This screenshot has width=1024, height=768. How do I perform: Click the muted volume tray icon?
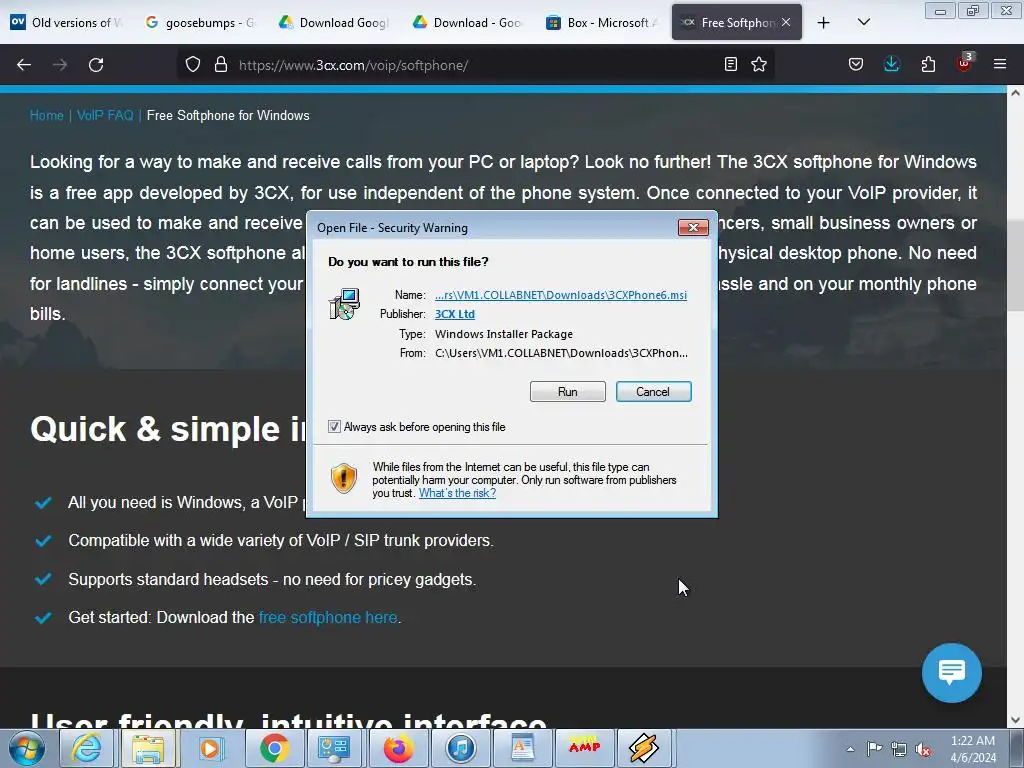[923, 749]
